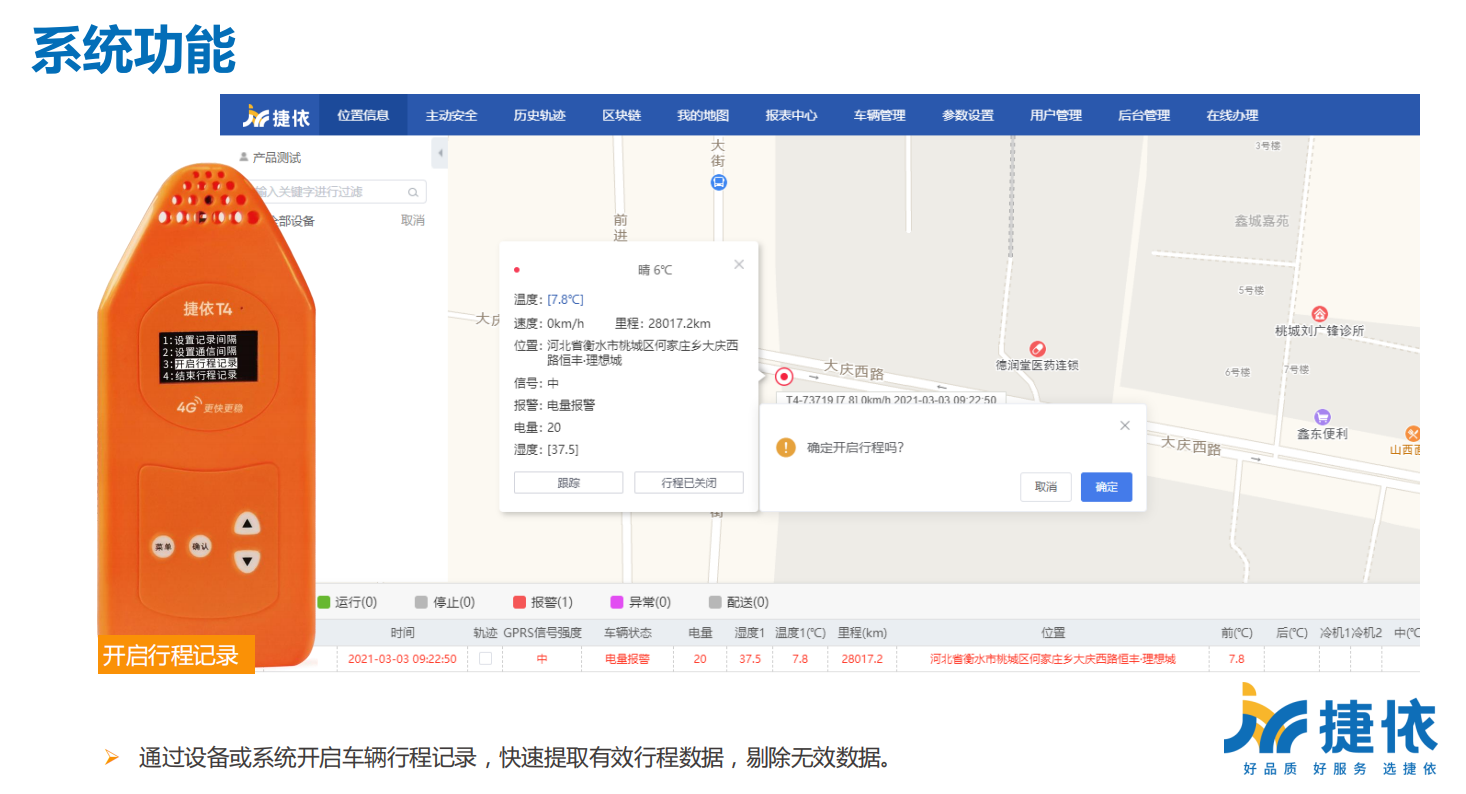
Task: Click the 桃城刘广锋诊所 clinic icon
Action: [1319, 313]
